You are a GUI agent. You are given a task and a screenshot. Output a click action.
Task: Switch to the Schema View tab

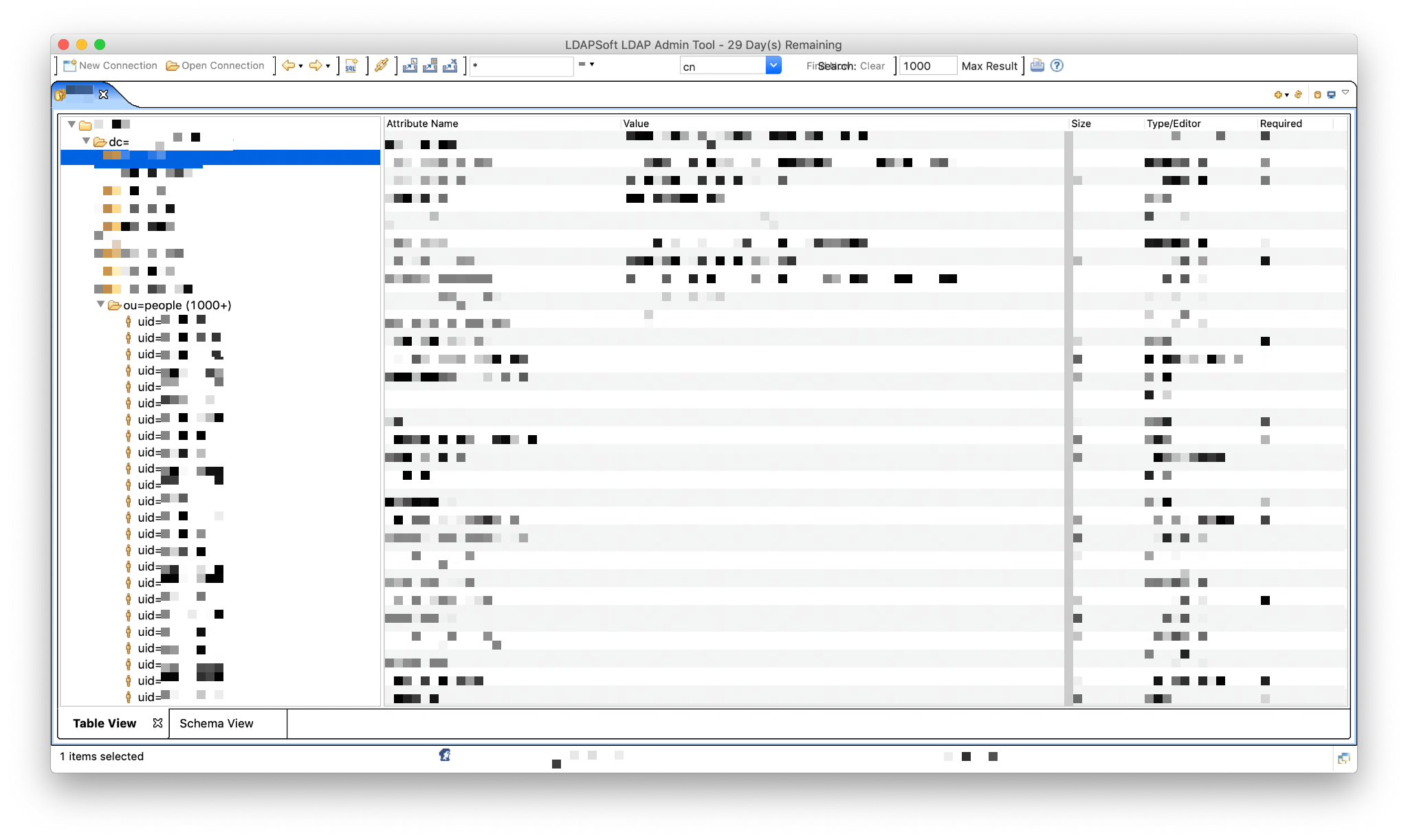click(x=217, y=723)
